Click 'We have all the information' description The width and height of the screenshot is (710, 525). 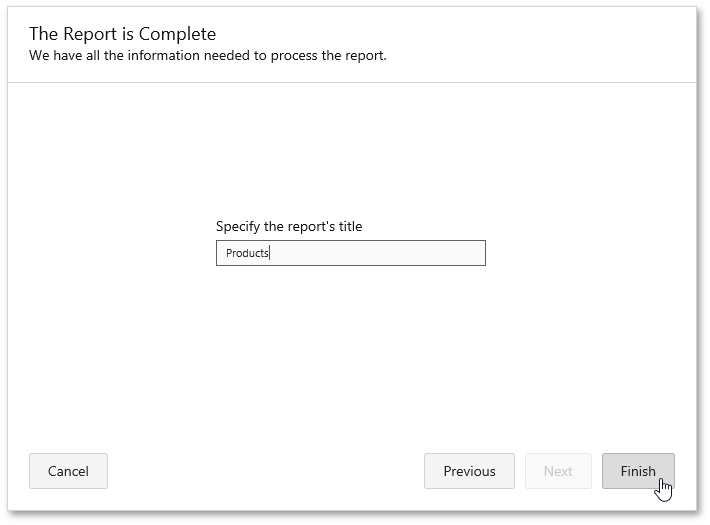pos(208,55)
